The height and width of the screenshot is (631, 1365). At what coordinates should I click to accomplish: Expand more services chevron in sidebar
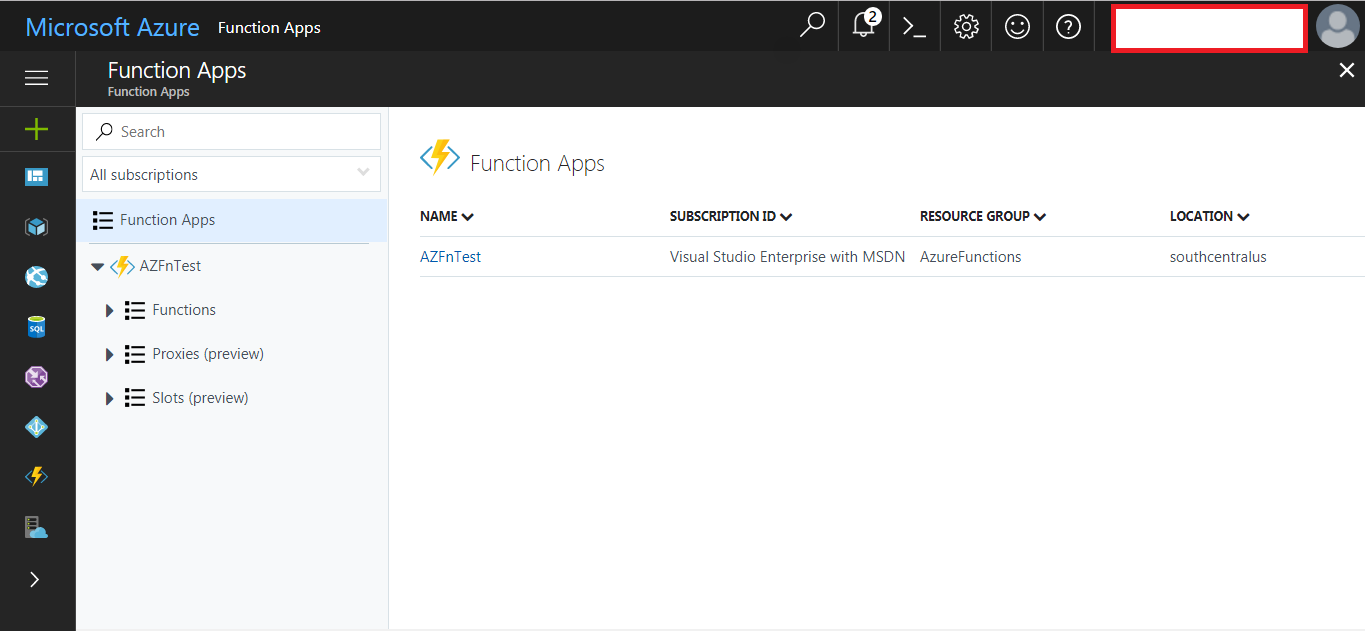35,579
